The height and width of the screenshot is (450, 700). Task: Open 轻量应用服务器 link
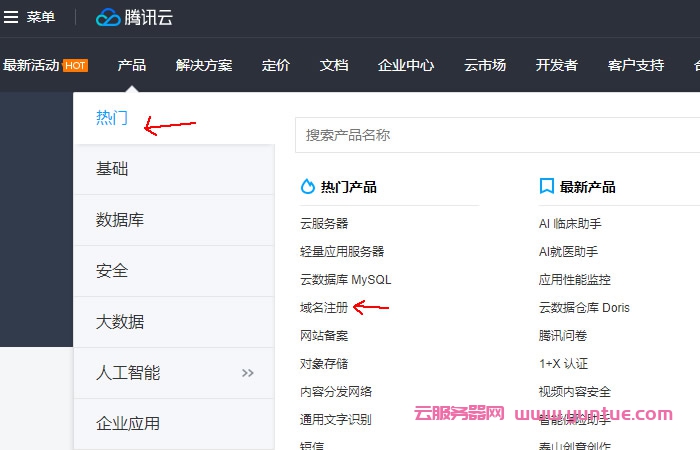(x=342, y=252)
